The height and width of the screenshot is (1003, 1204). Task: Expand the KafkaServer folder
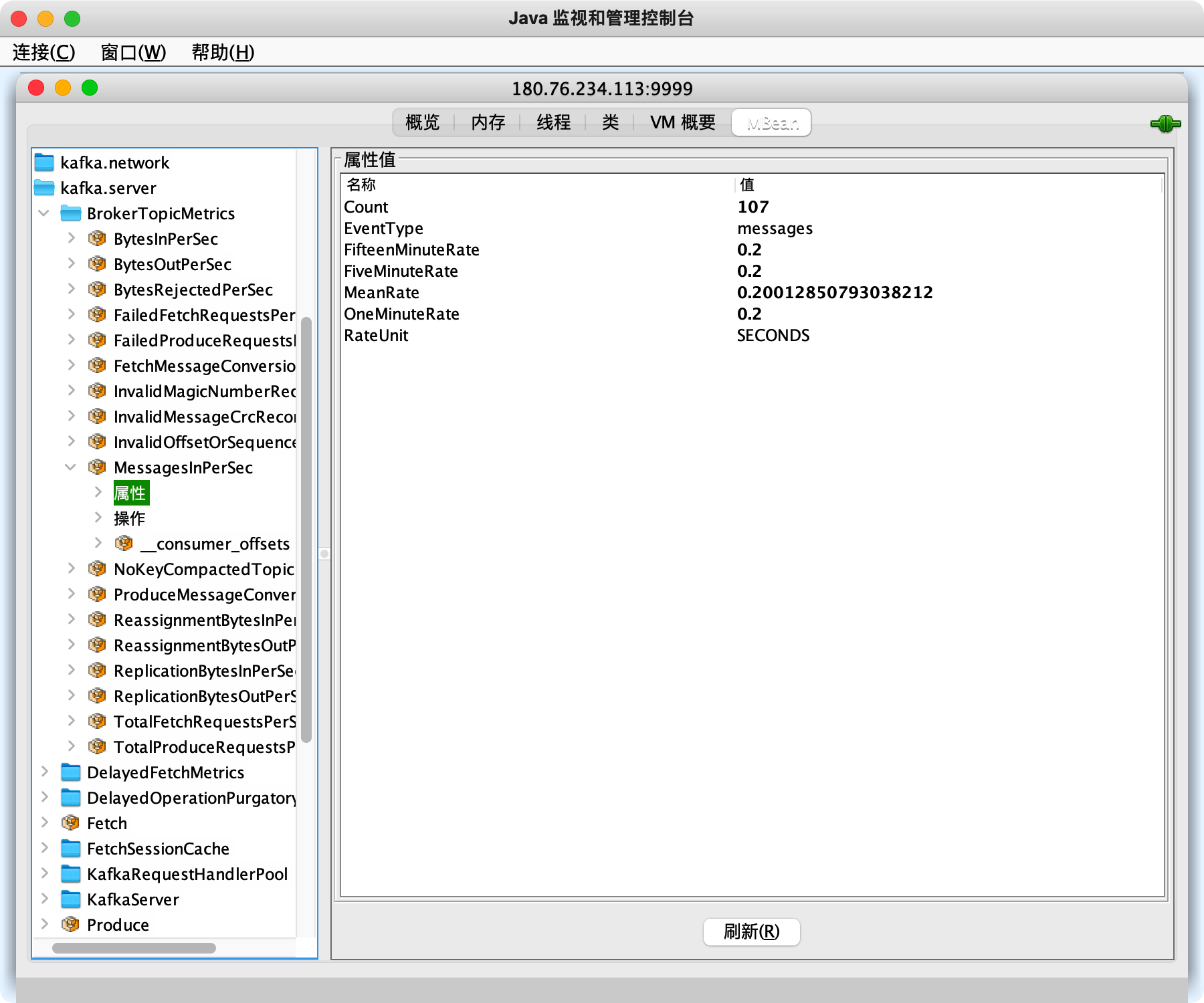(44, 899)
